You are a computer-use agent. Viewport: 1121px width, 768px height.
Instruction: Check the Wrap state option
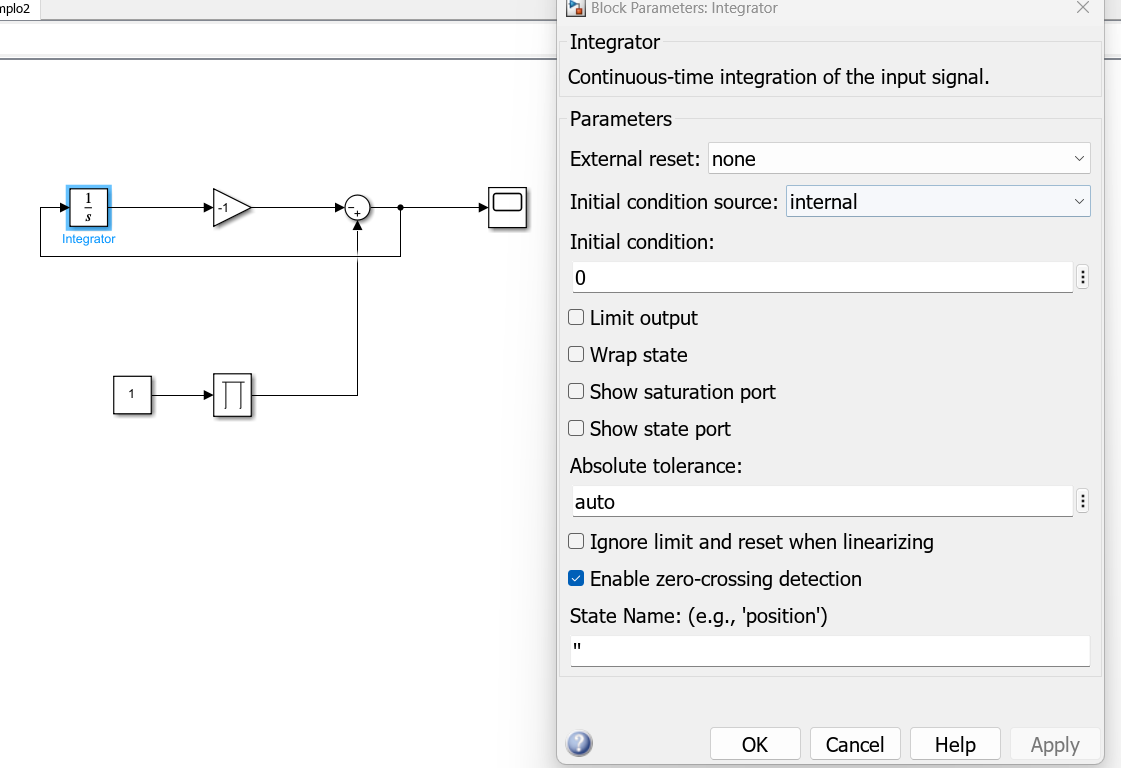pos(576,354)
